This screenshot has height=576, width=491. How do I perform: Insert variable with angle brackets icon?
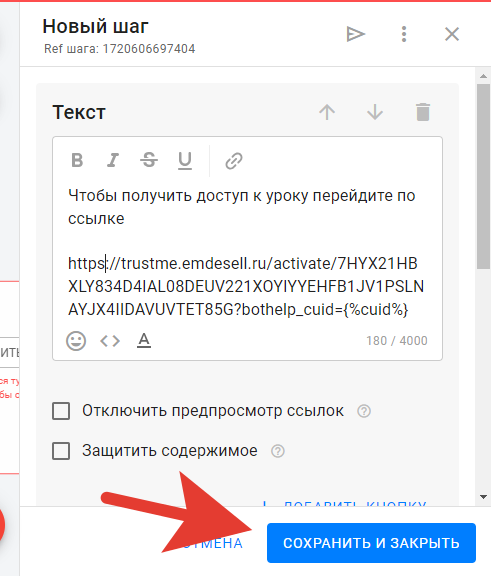[110, 341]
